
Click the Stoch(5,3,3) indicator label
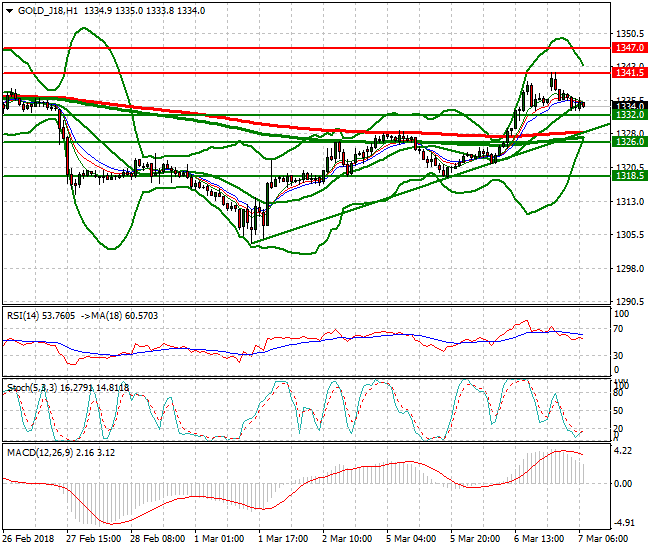[x=68, y=388]
